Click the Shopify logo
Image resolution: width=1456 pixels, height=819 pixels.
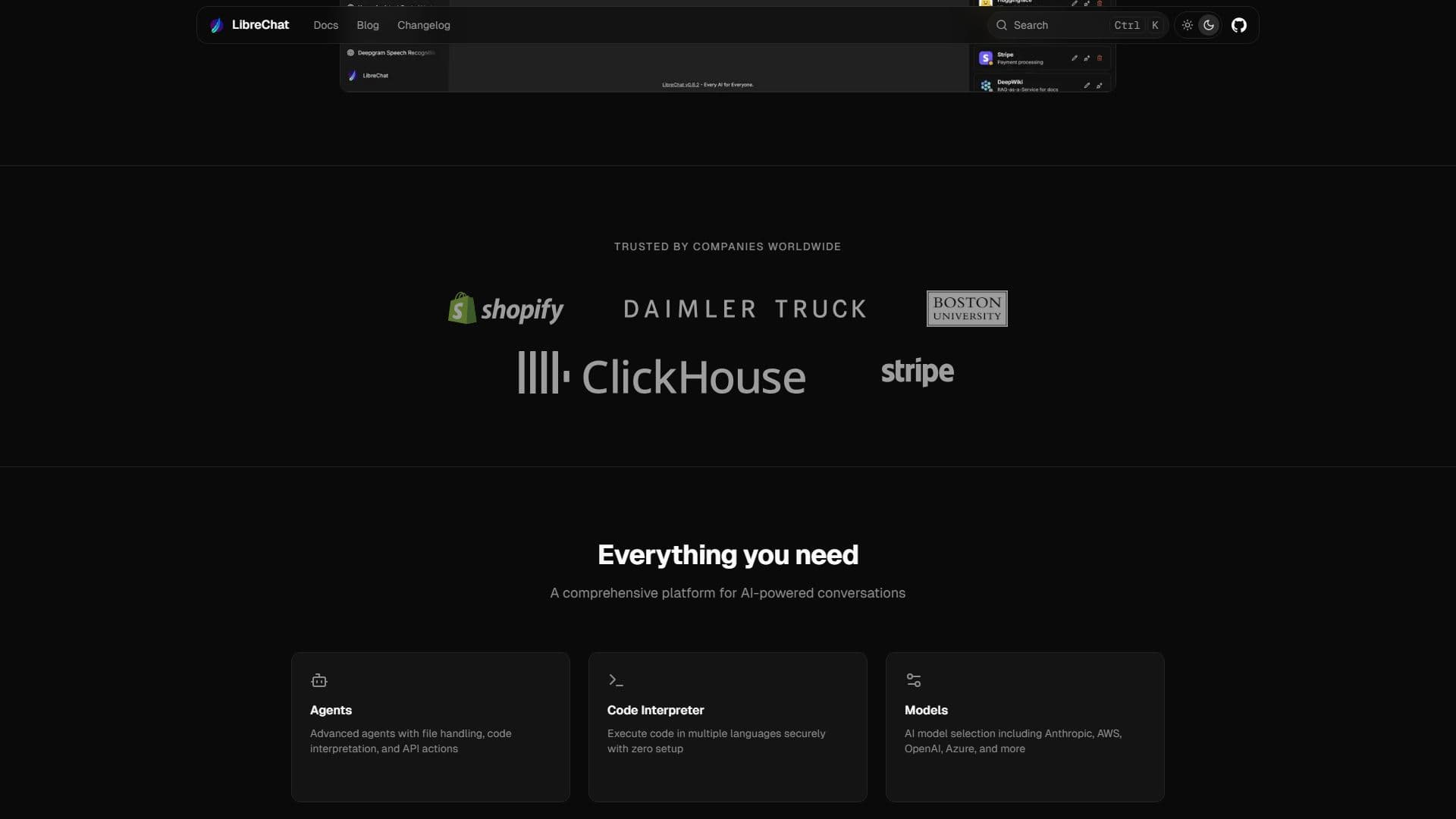[506, 309]
